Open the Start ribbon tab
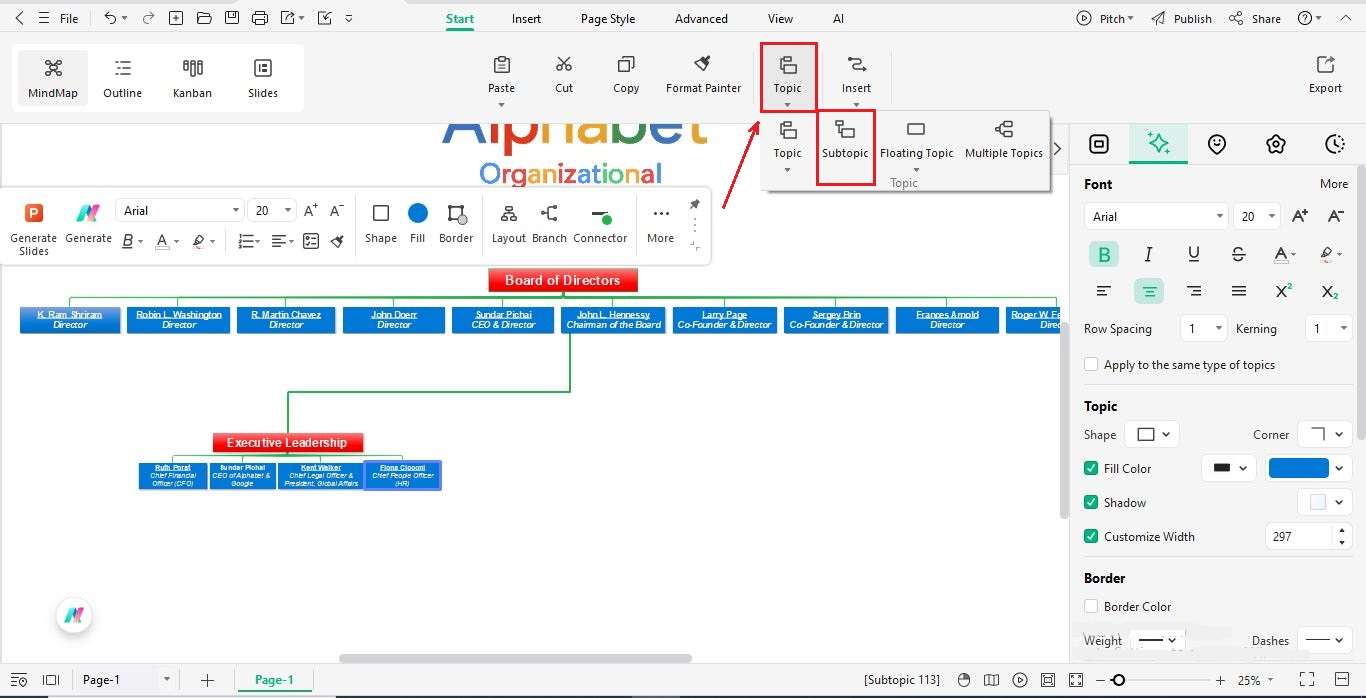 pos(460,18)
